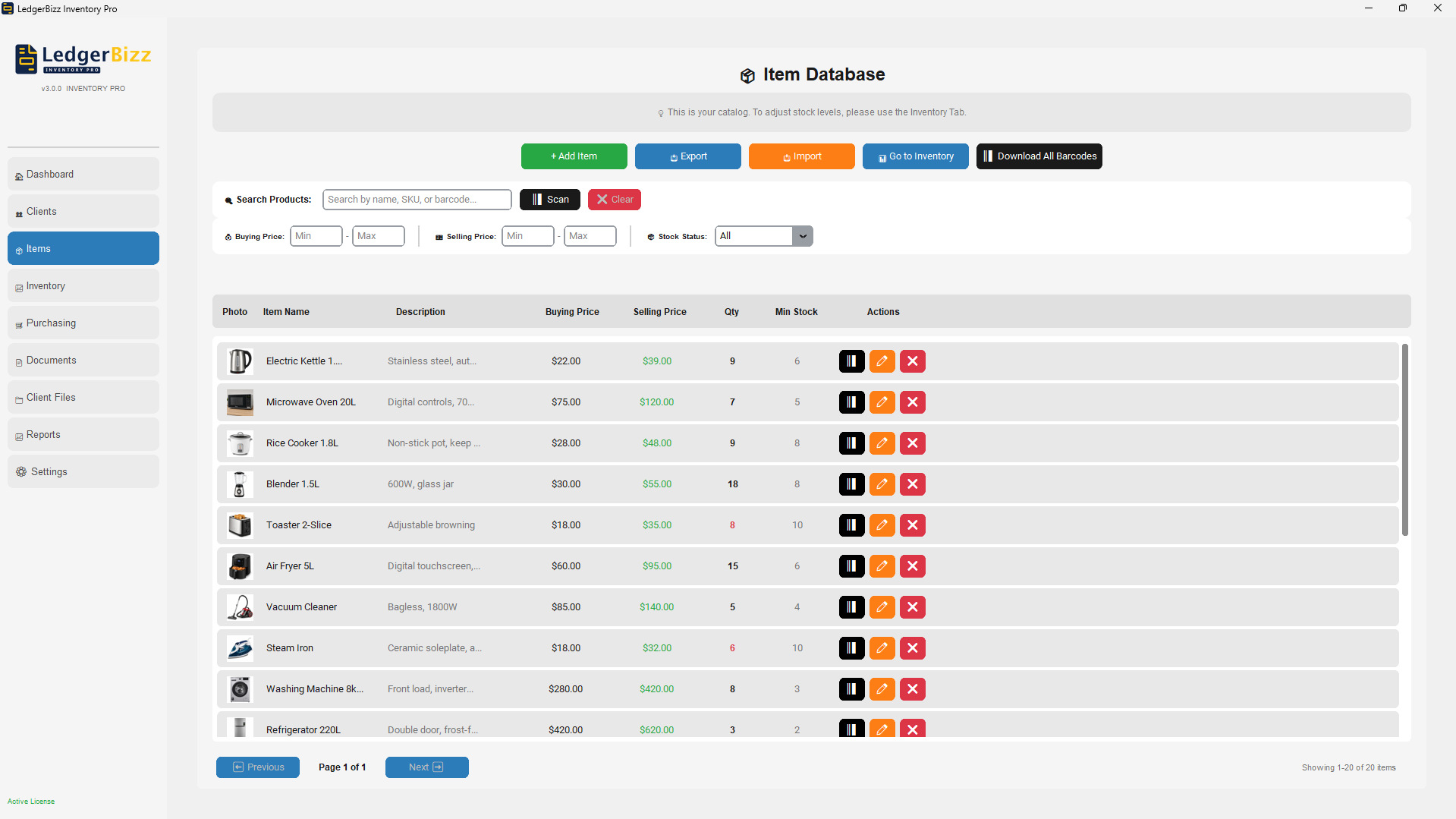This screenshot has width=1456, height=819.
Task: Download All Barcodes
Action: coord(1039,156)
